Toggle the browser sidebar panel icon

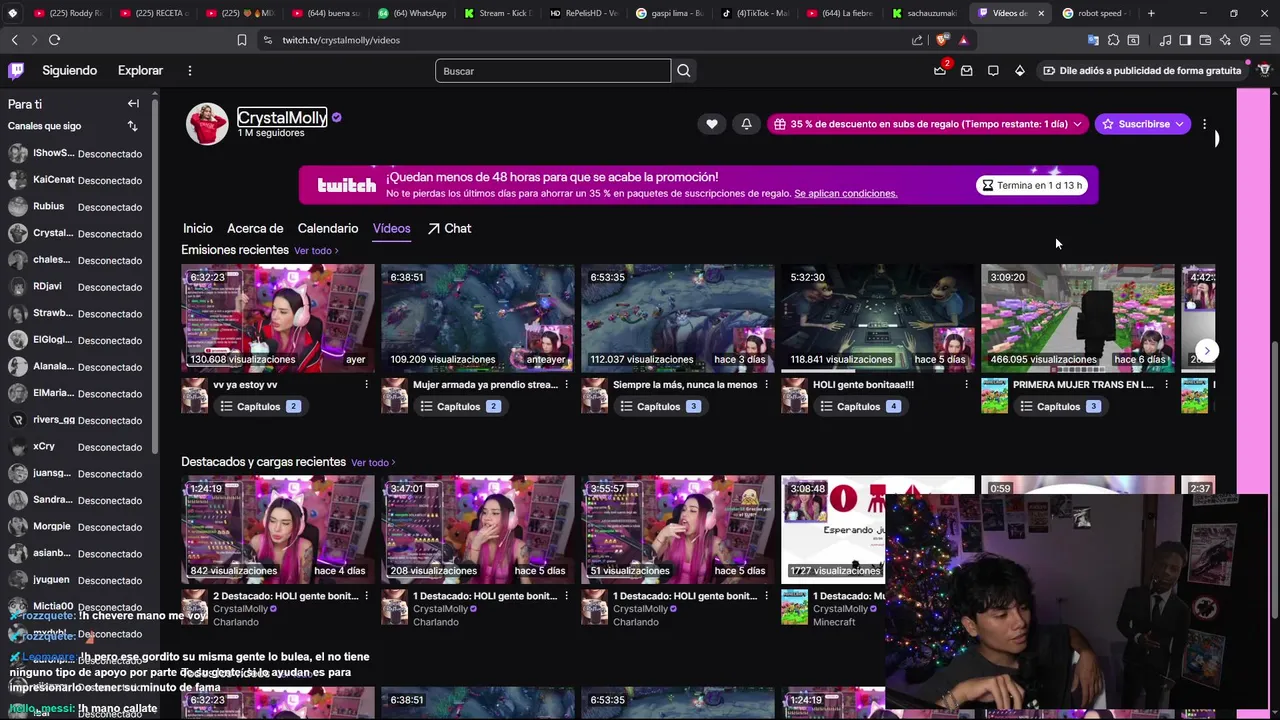pyautogui.click(x=1185, y=40)
